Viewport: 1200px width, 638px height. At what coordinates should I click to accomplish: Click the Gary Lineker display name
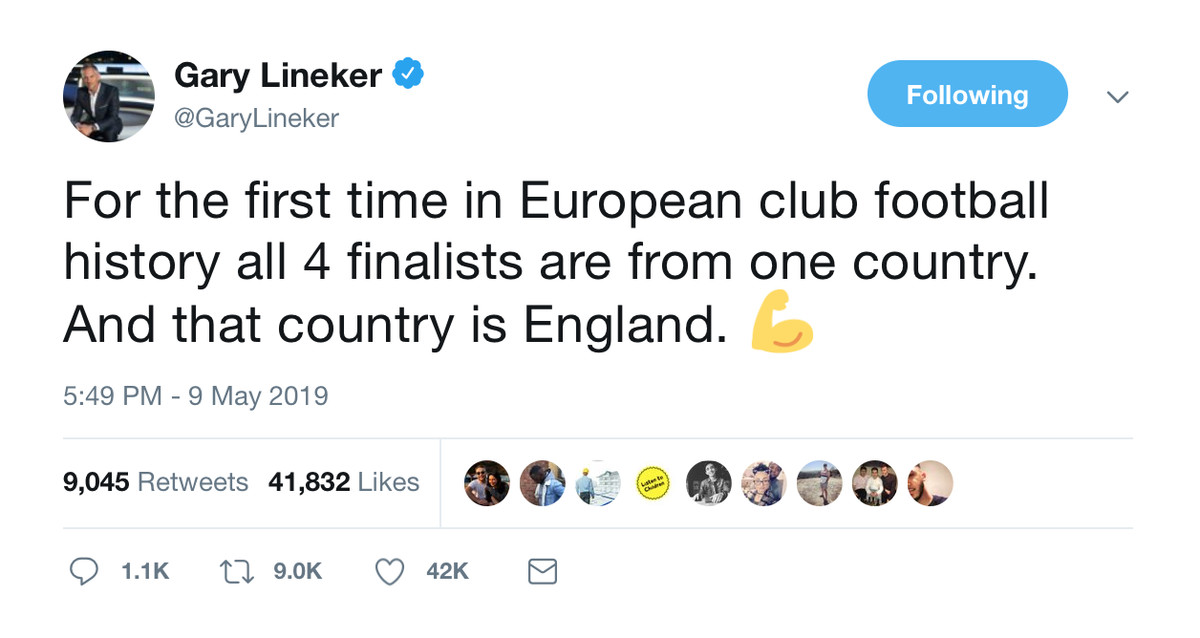click(277, 75)
